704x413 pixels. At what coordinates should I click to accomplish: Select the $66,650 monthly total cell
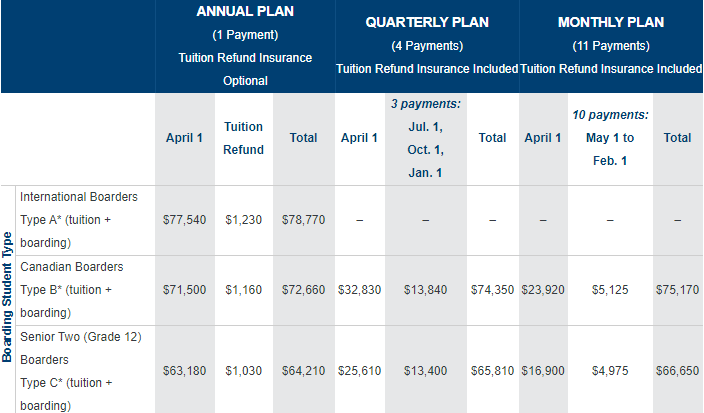tap(678, 370)
